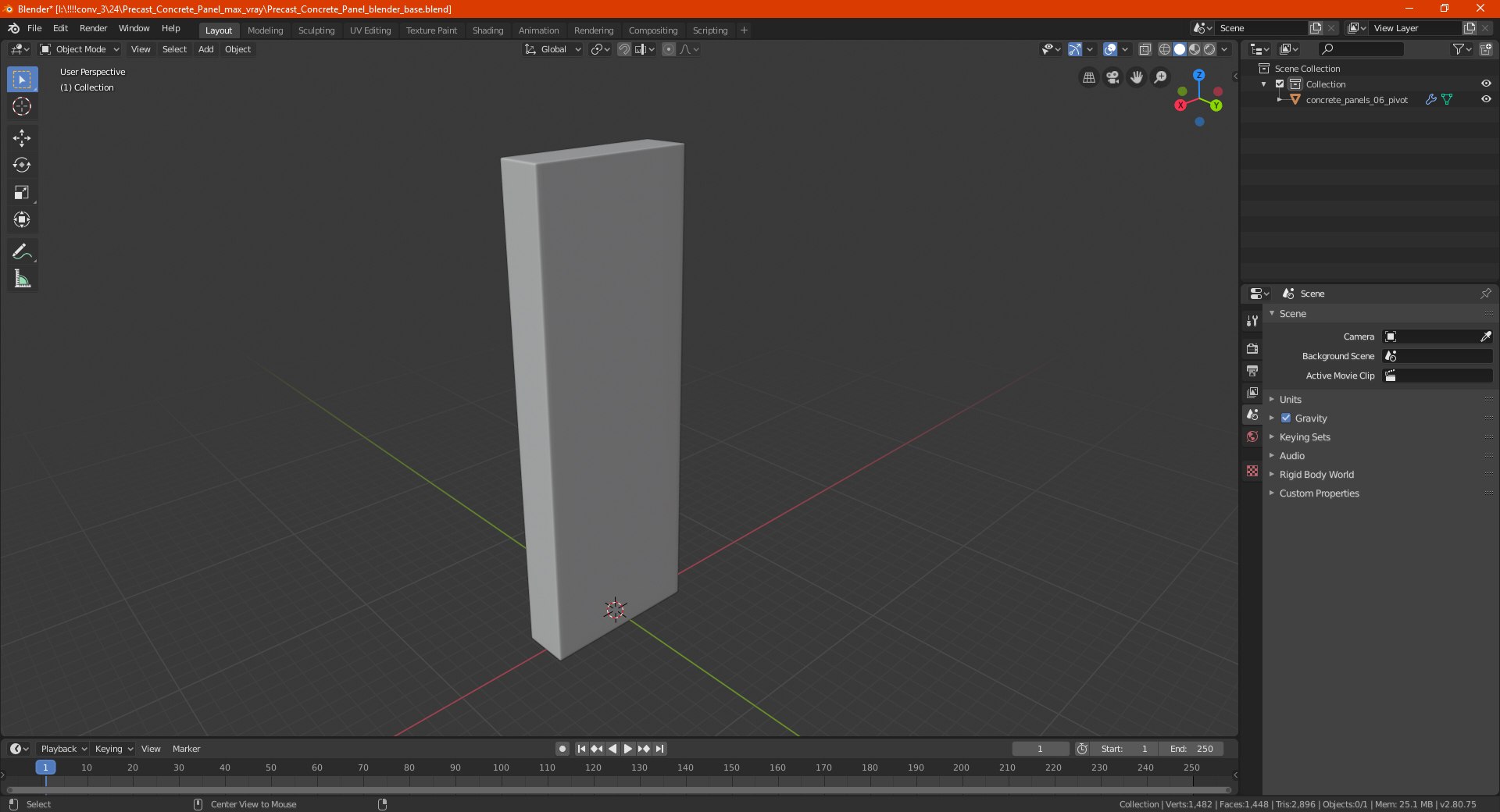
Task: Click the Z axis on navigation gizmo
Action: tap(1198, 75)
